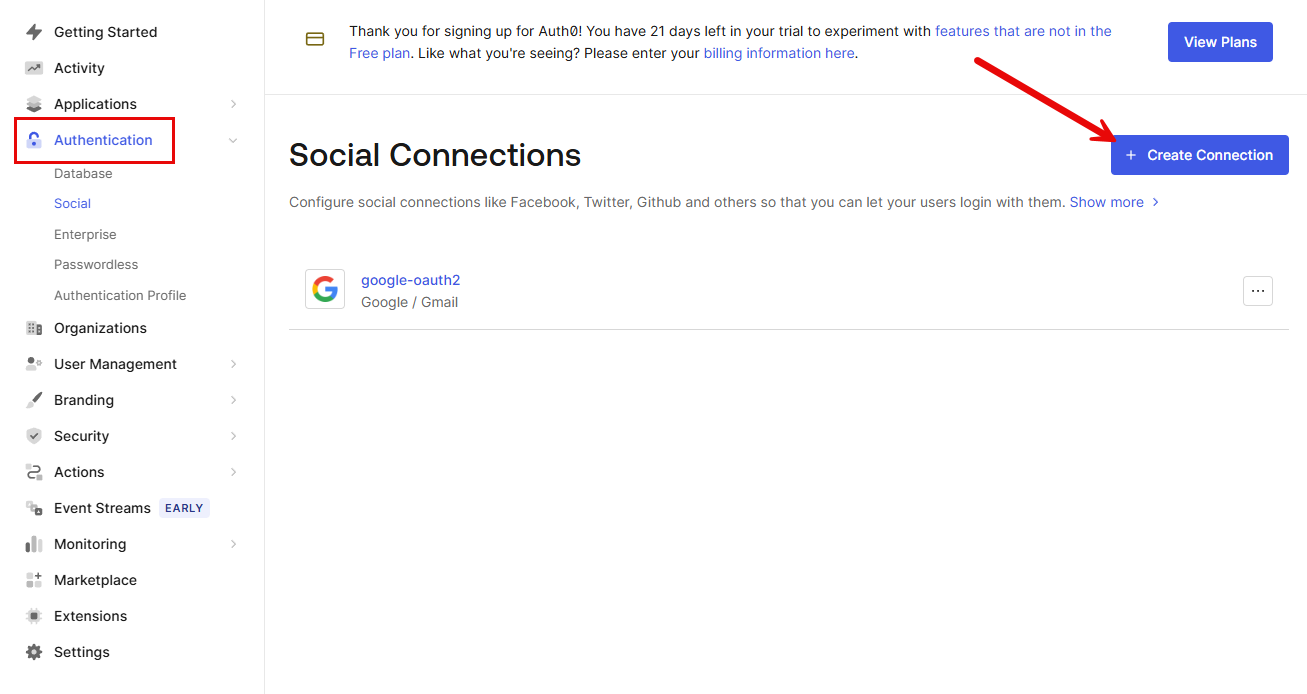Image resolution: width=1307 pixels, height=694 pixels.
Task: Click the Applications stack icon
Action: point(34,104)
